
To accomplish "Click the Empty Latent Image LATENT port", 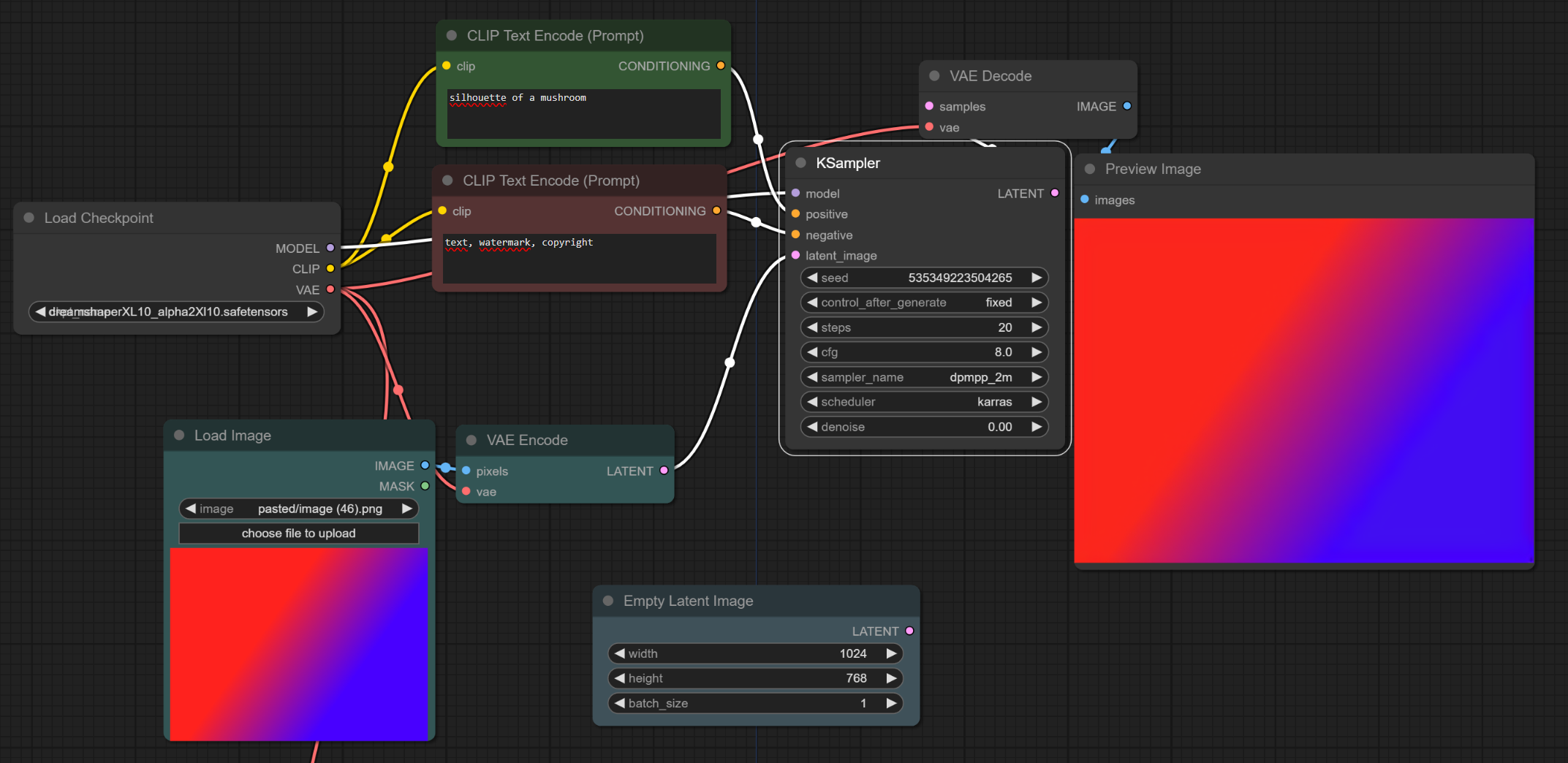I will 909,631.
